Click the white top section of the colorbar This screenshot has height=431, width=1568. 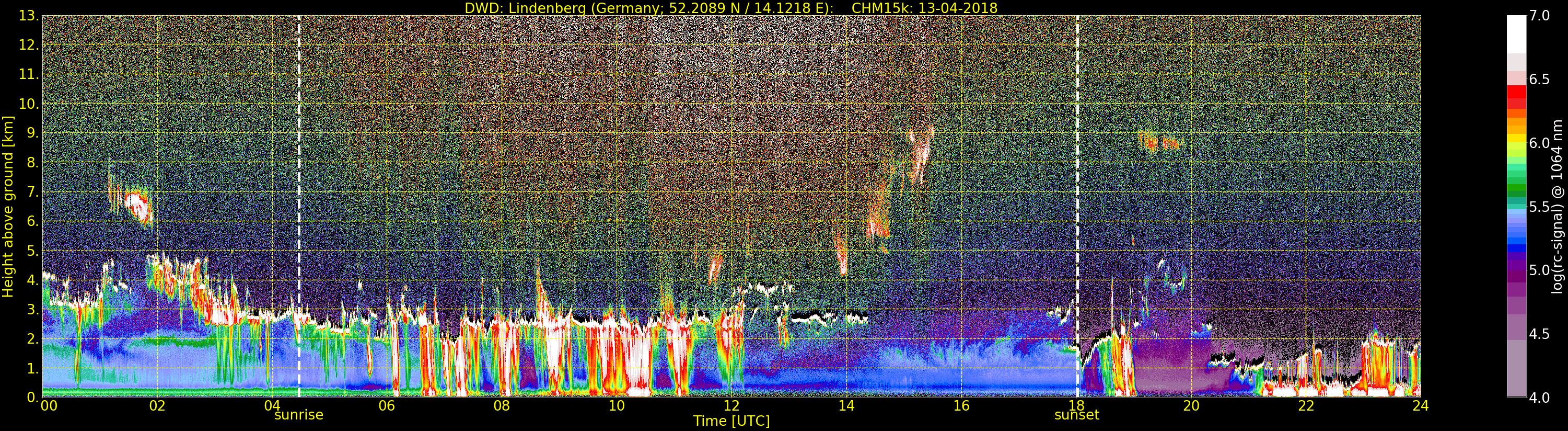coord(1516,33)
